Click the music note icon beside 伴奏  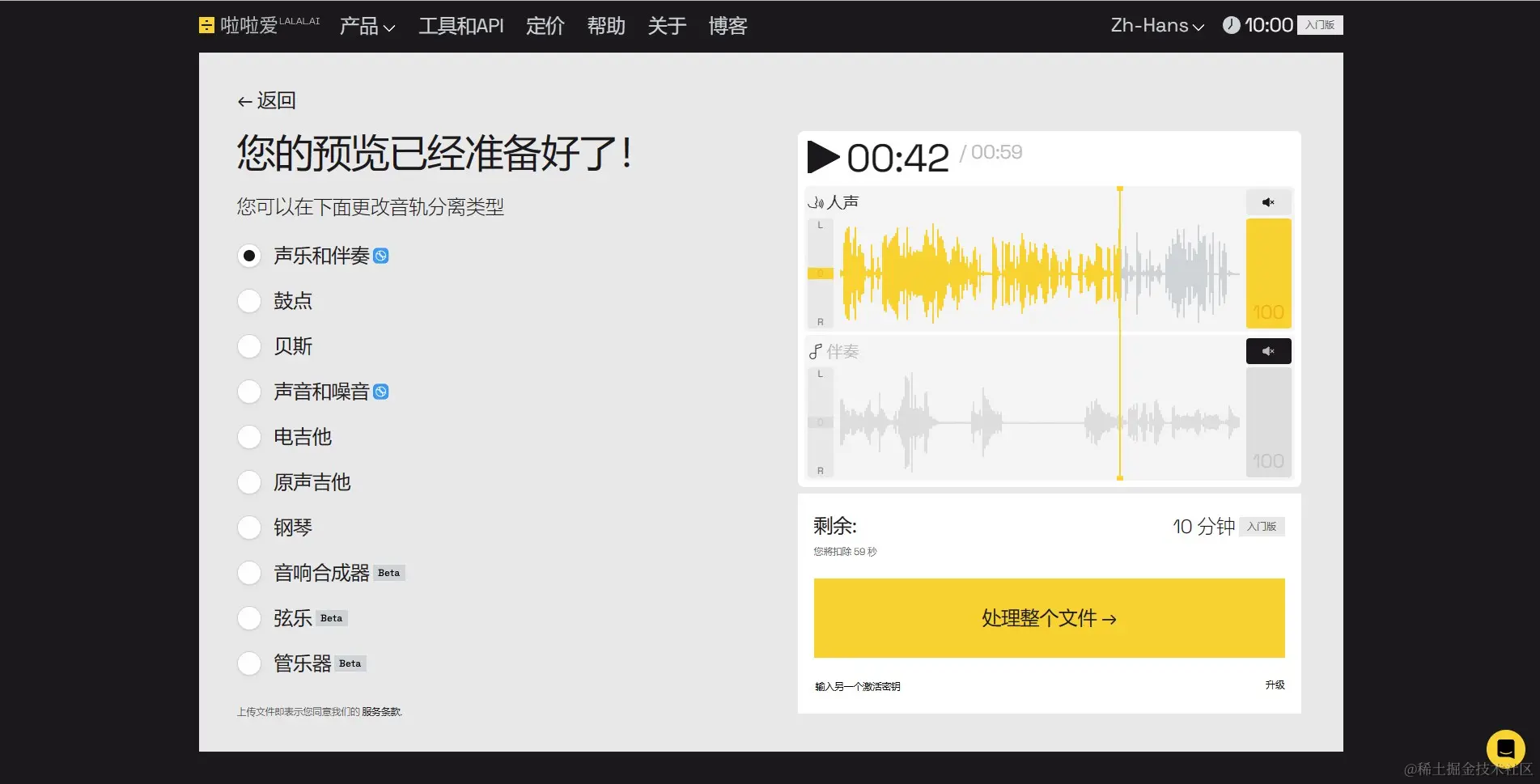816,351
